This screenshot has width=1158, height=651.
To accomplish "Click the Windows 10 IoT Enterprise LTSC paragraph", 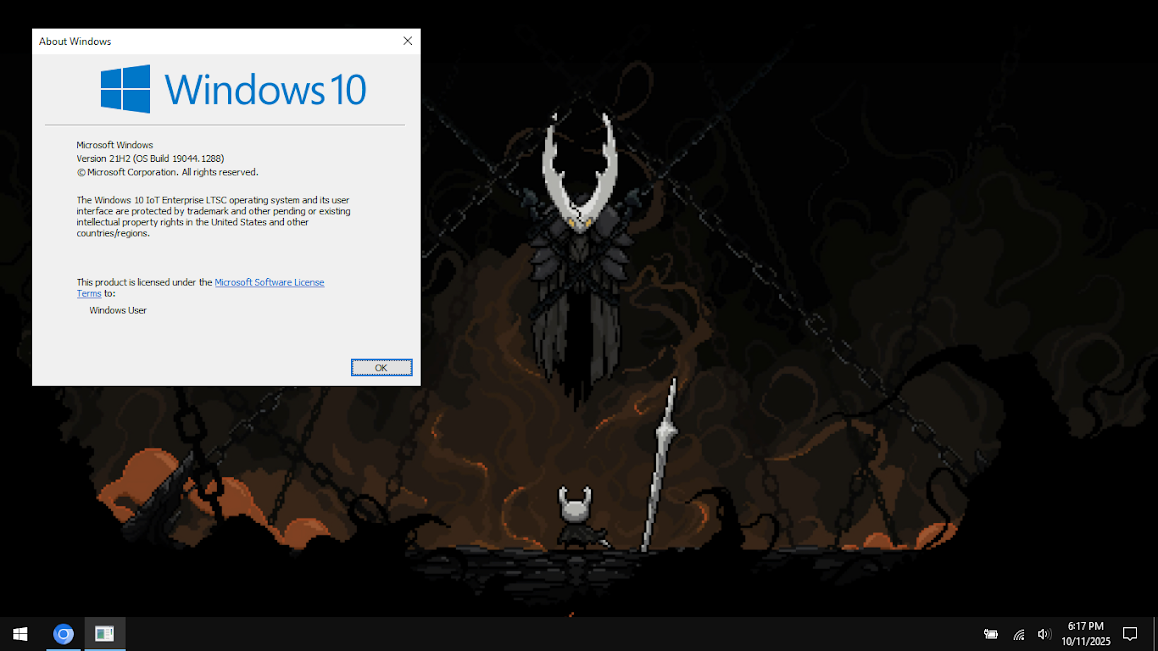I will (213, 217).
